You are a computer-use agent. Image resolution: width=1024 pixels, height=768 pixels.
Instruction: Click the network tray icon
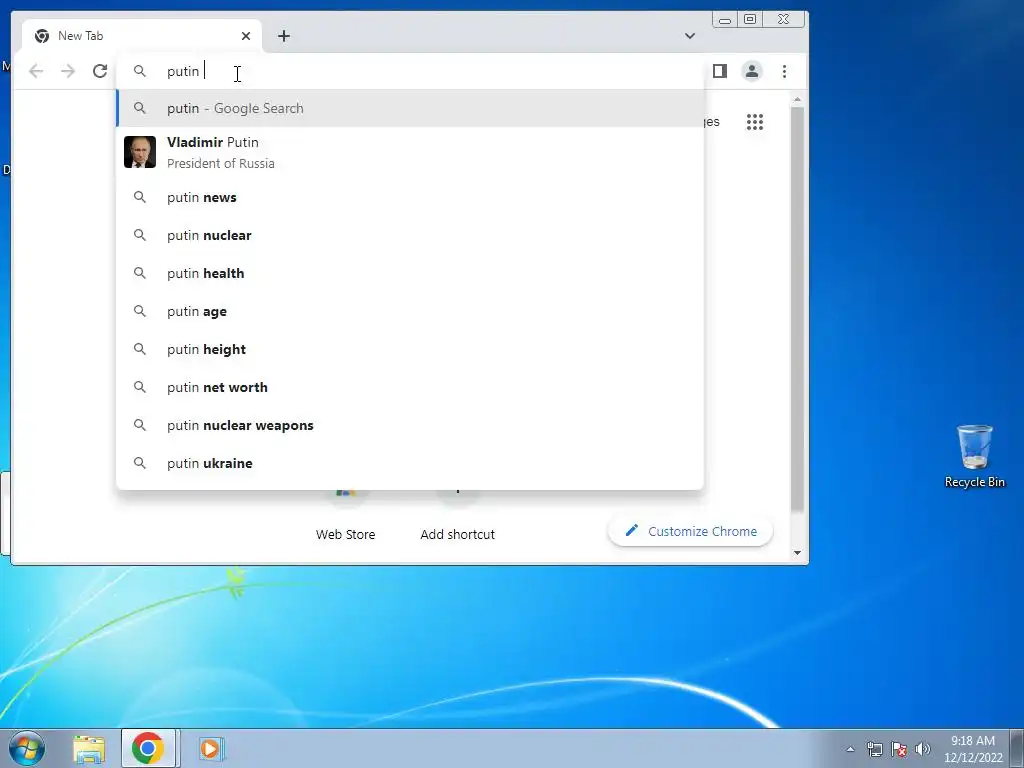pyautogui.click(x=874, y=749)
